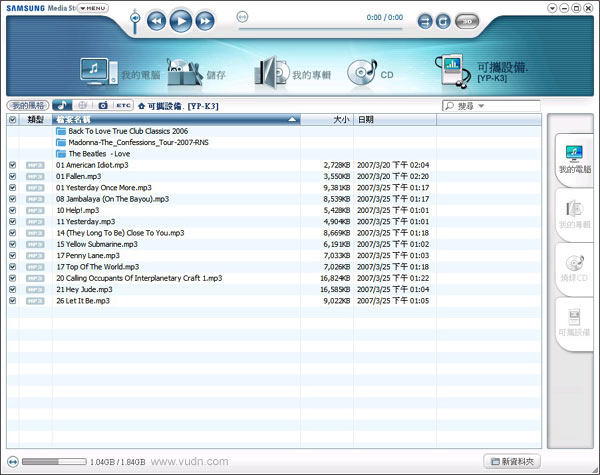Open 可攜設備 YP-K3 device section
600x475 pixels.
point(481,72)
